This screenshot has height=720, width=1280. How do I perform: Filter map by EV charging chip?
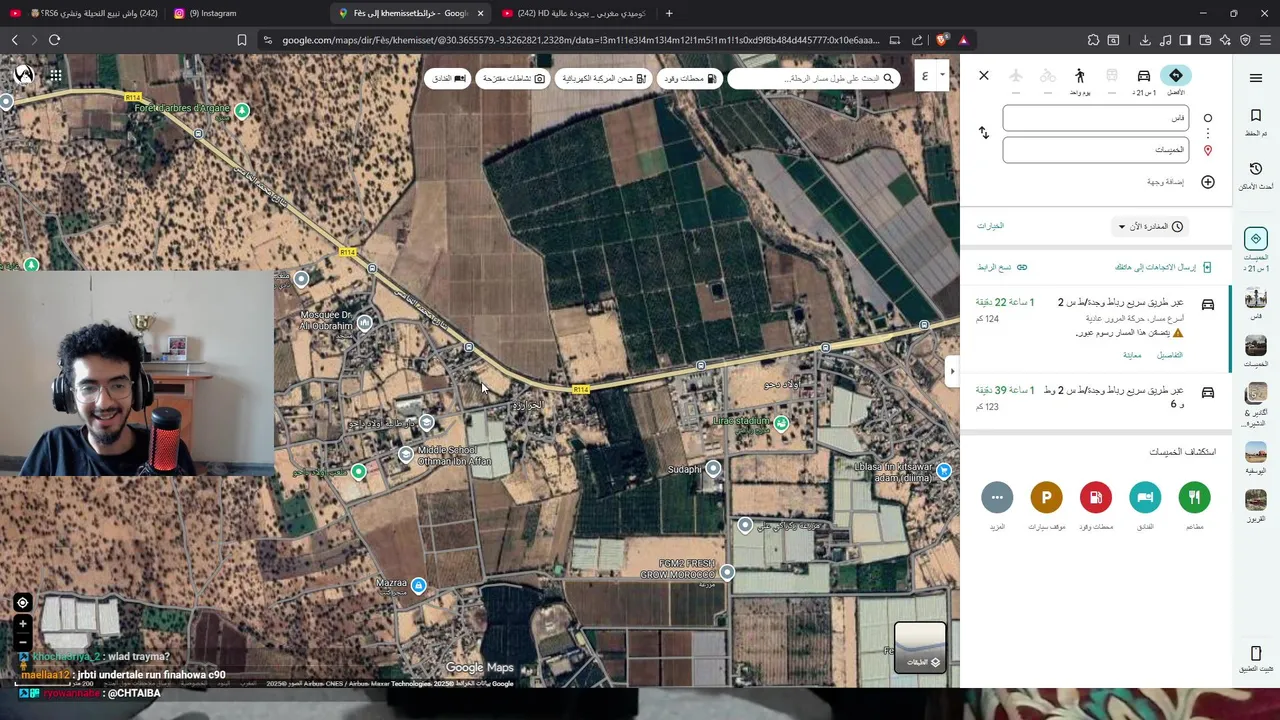(604, 78)
